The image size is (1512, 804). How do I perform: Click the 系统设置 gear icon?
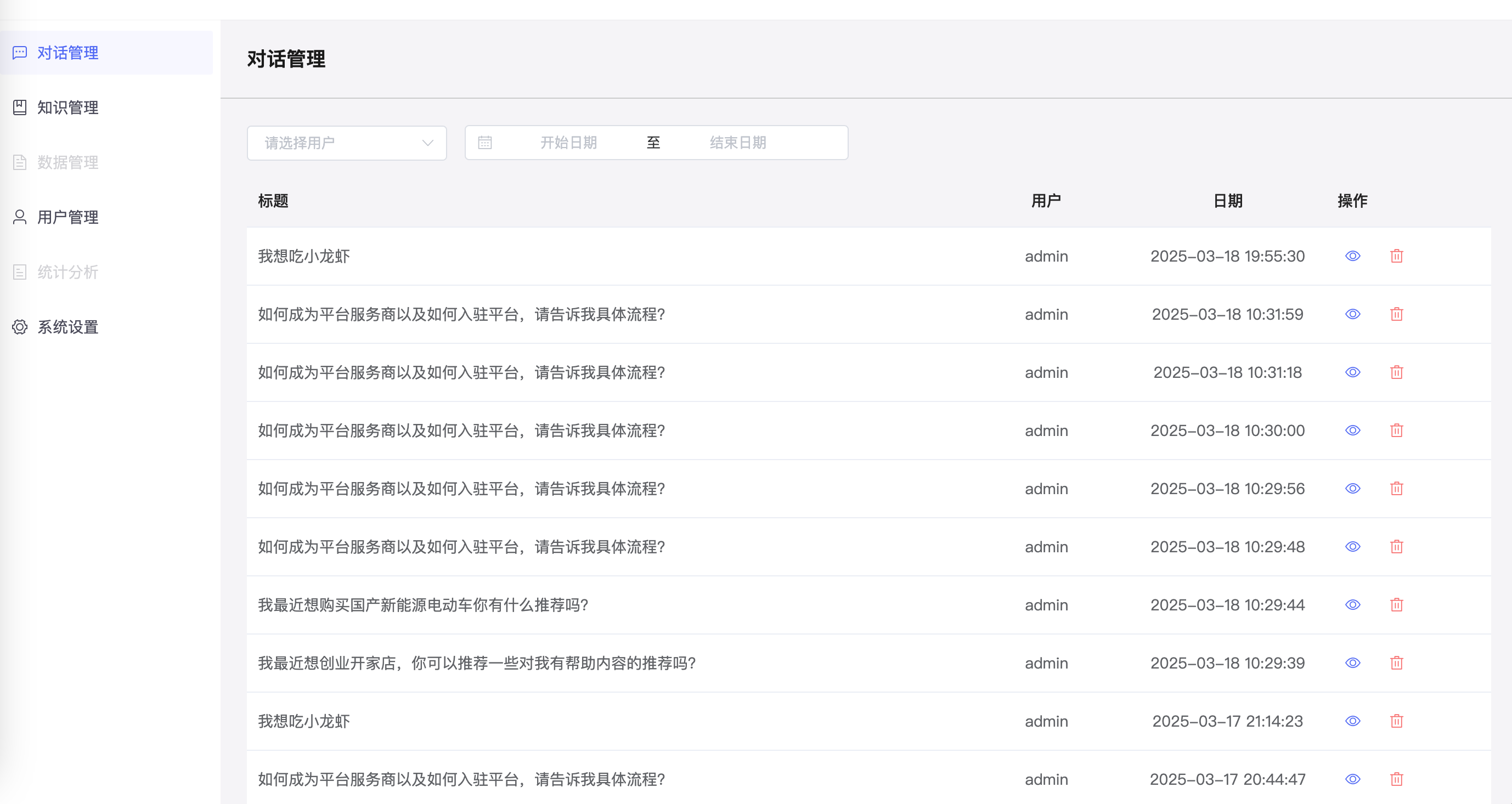(19, 327)
